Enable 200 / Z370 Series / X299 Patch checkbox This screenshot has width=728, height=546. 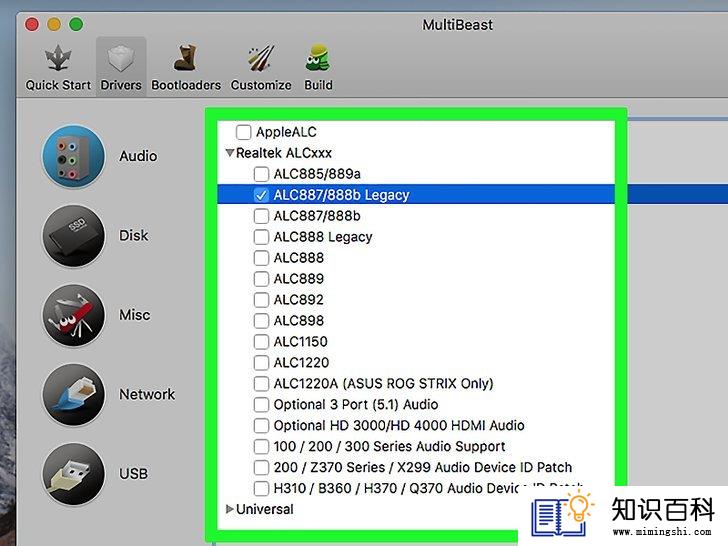click(x=261, y=467)
